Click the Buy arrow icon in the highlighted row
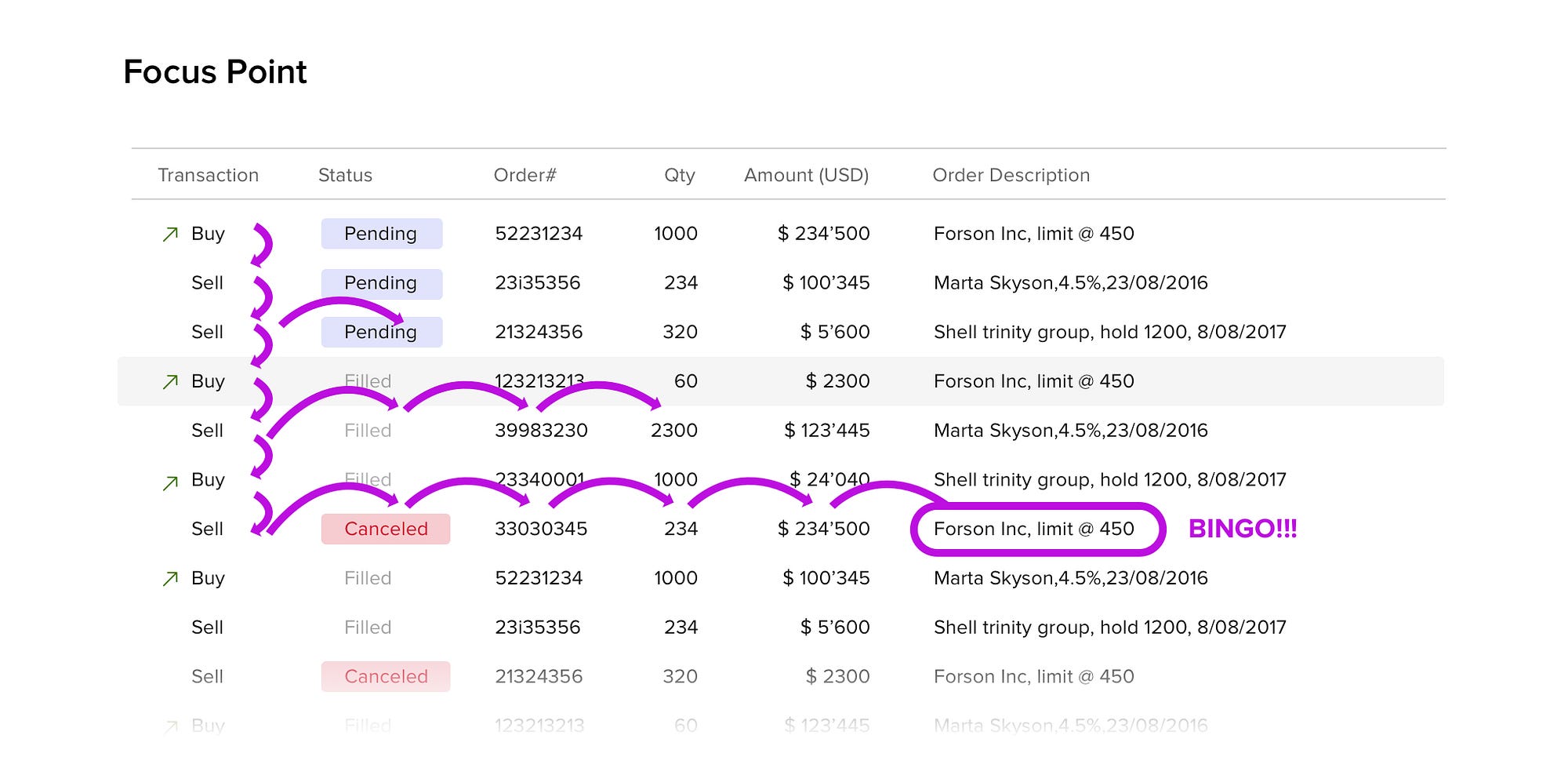Image resolution: width=1568 pixels, height=775 pixels. (x=170, y=381)
